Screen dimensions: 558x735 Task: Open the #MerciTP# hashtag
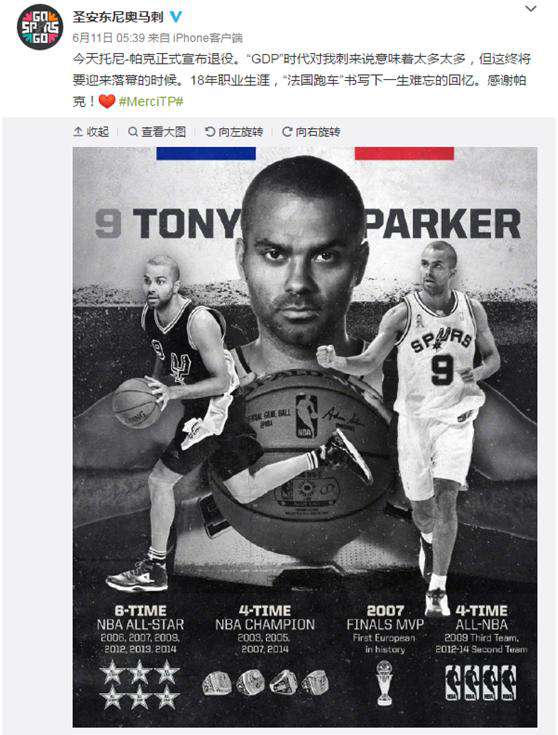click(x=151, y=101)
